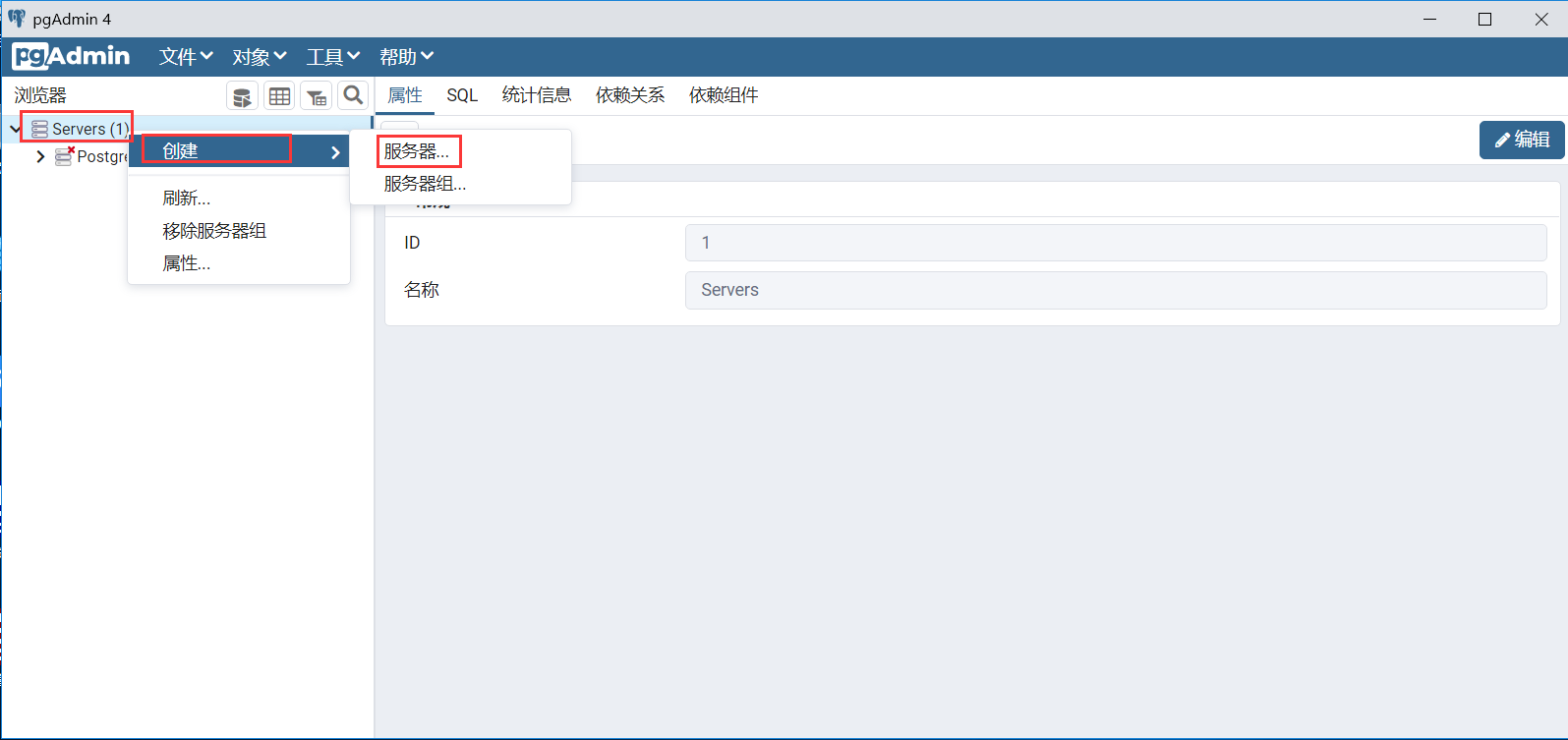Click the ID label
1568x740 pixels.
pos(412,243)
